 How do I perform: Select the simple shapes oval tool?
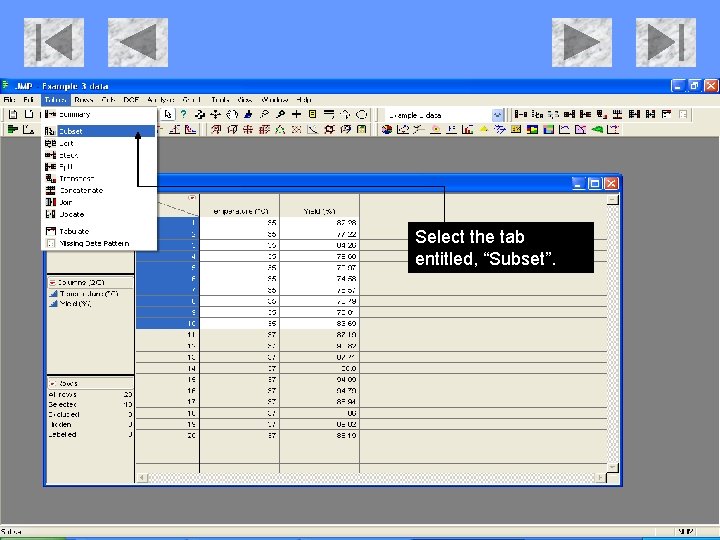coord(362,114)
